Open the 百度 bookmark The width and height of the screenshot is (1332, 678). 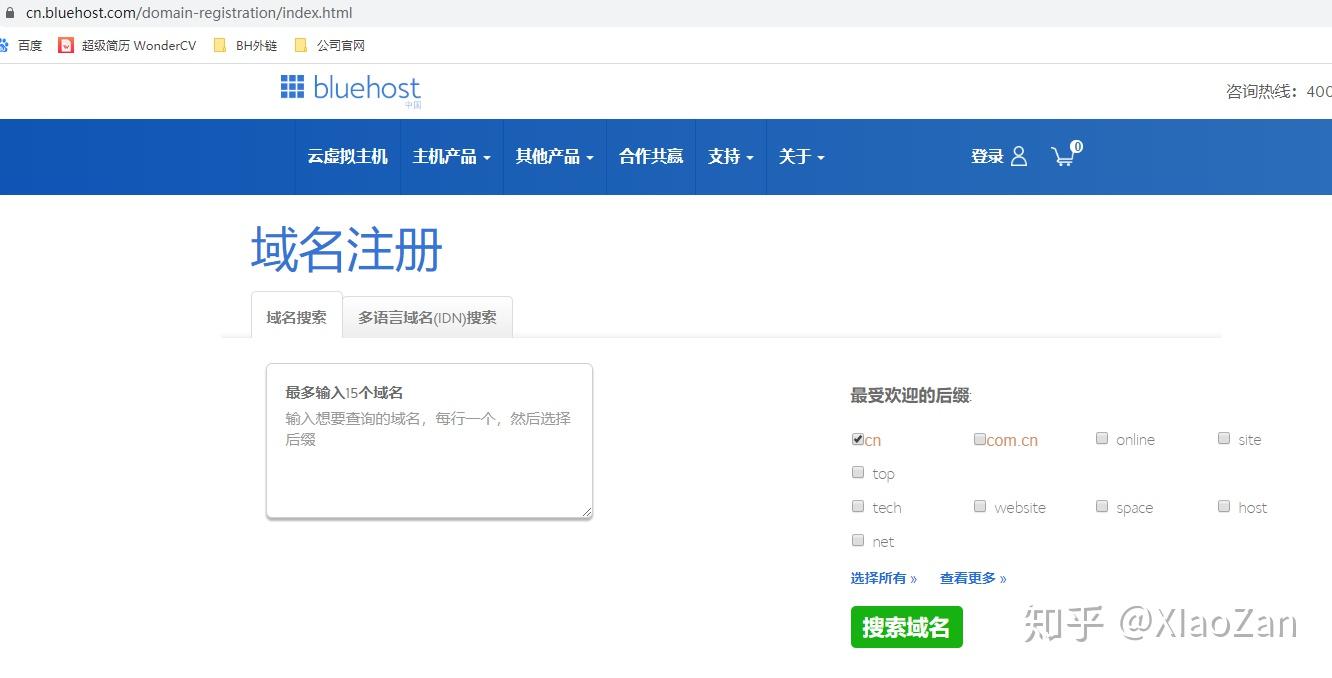[21, 45]
